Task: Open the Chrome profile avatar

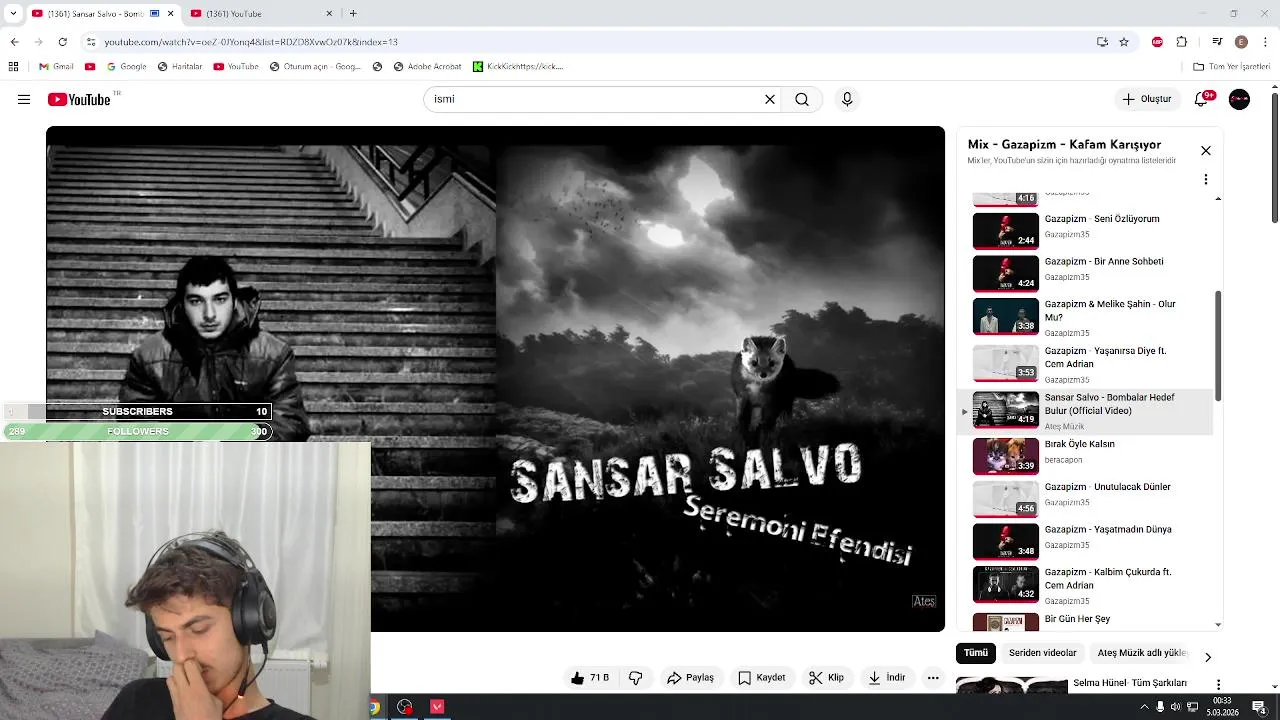Action: [1241, 42]
